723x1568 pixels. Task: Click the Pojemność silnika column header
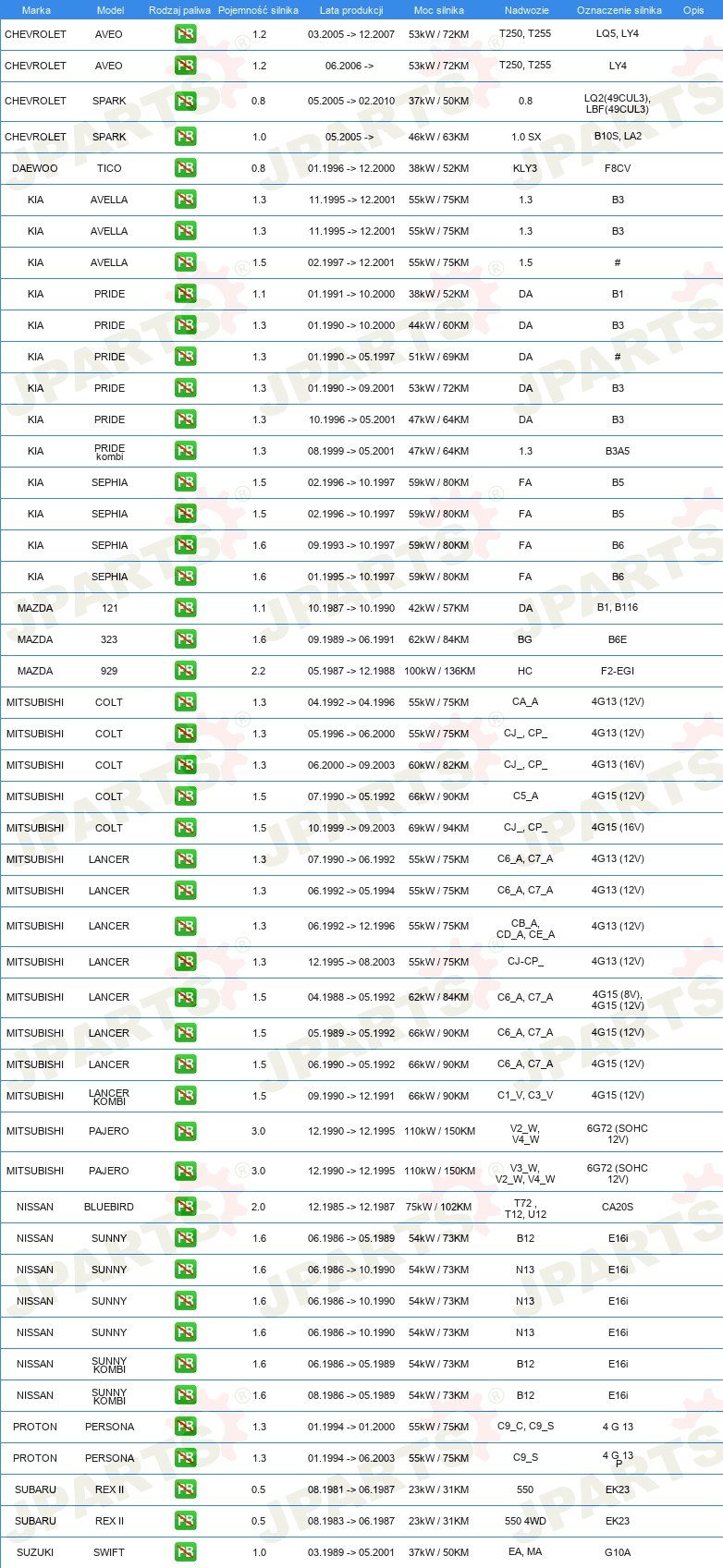[258, 10]
